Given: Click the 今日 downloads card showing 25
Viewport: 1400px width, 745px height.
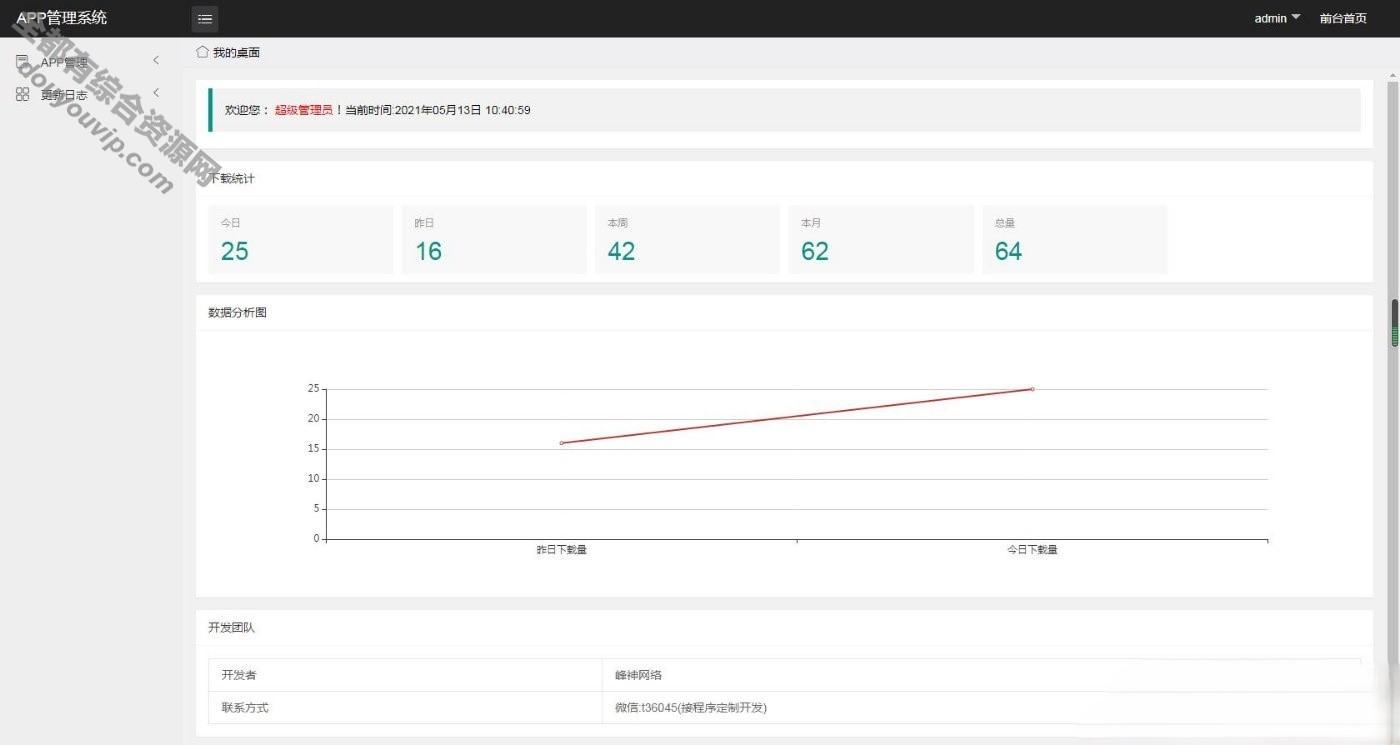Looking at the screenshot, I should 300,239.
